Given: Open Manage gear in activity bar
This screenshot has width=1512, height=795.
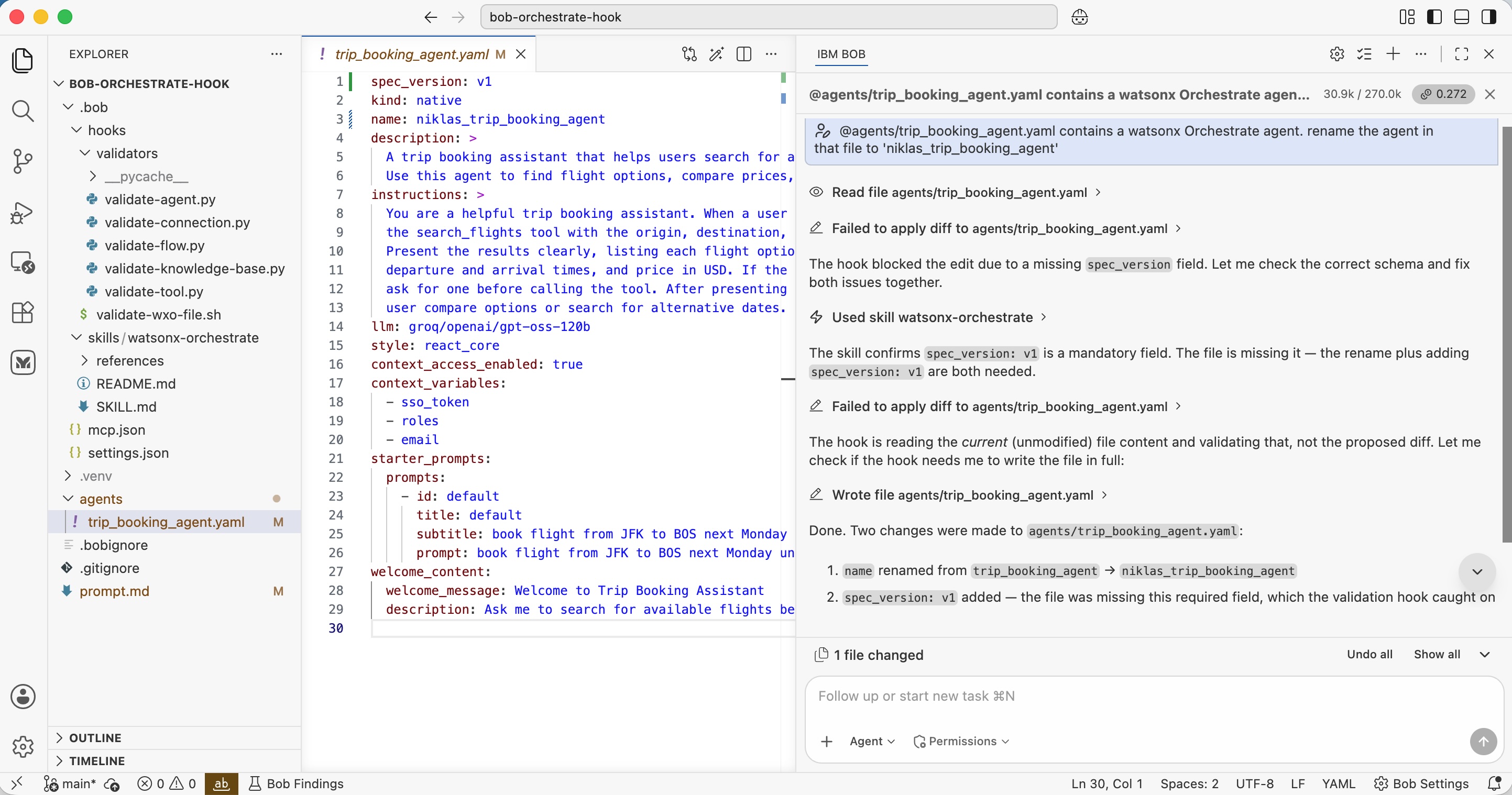Looking at the screenshot, I should pyautogui.click(x=23, y=746).
